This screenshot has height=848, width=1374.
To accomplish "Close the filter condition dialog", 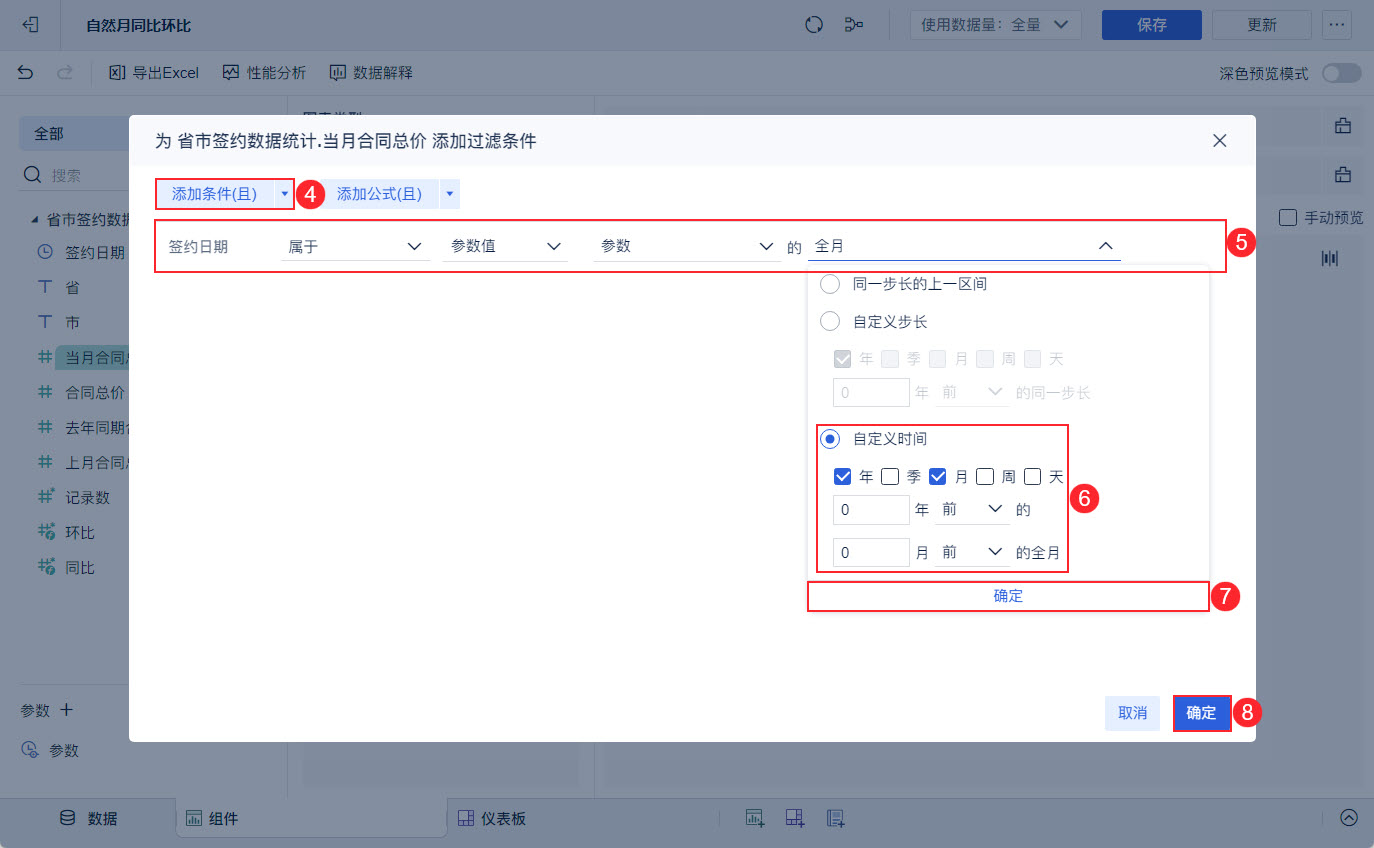I will point(1220,141).
